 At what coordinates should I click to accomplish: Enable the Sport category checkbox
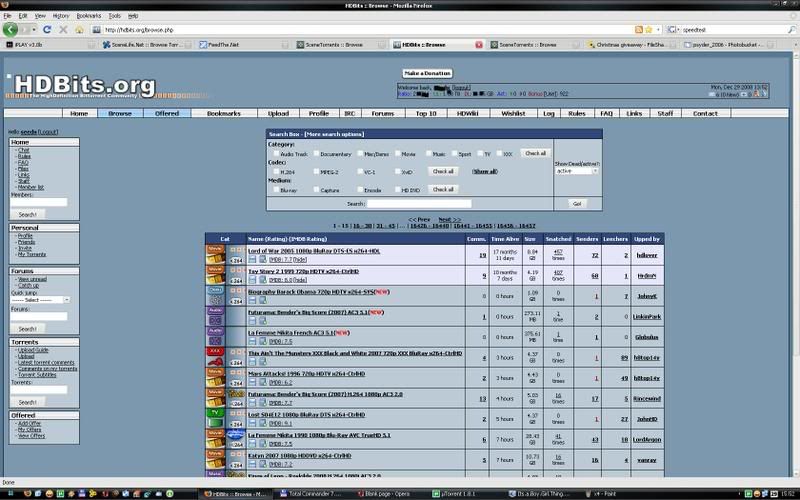(x=455, y=153)
